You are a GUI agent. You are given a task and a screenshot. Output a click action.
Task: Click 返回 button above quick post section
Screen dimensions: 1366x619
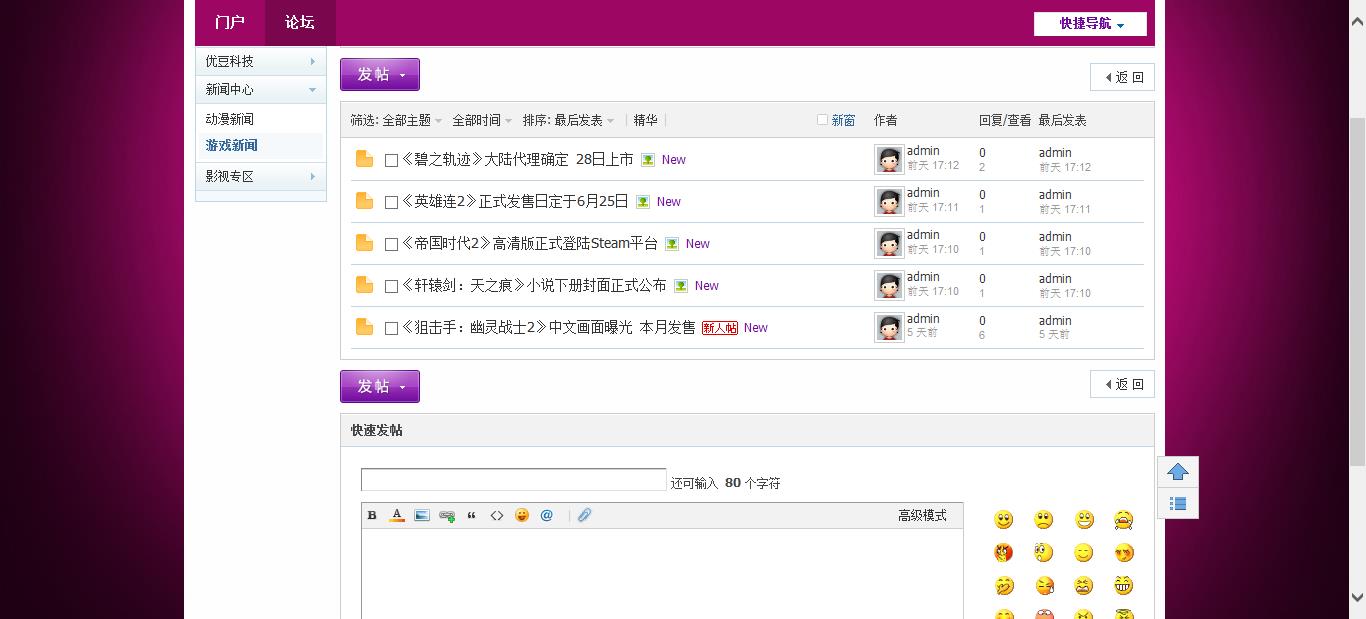(x=1122, y=384)
